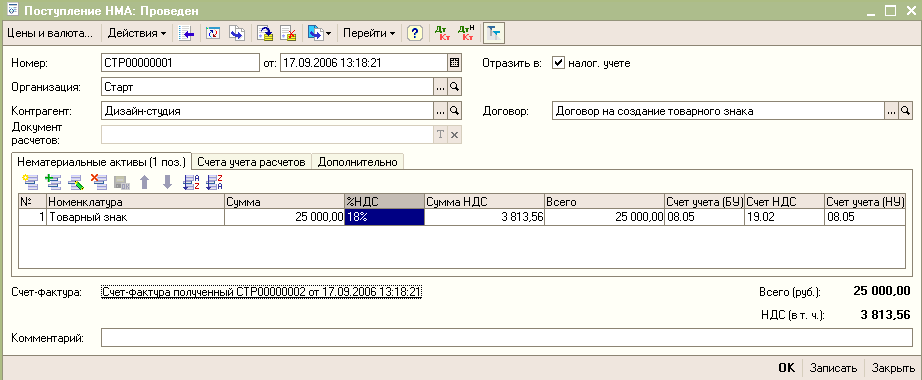Screen dimensions: 922x380
Task: Select the highlighted 18% cell
Action: (x=385, y=217)
